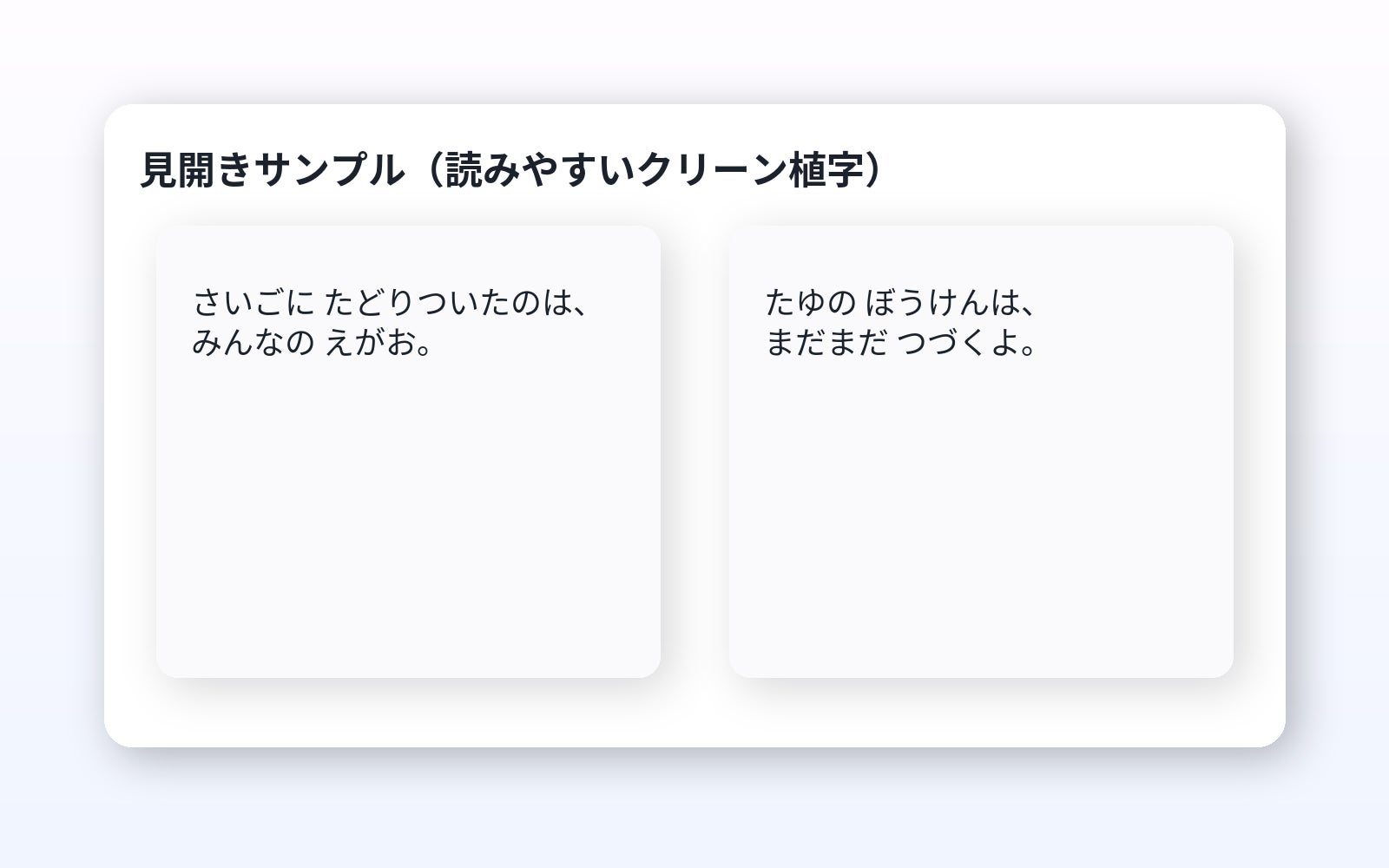Viewport: 1389px width, 868px height.
Task: Select the left page's second text line
Action: pos(313,343)
